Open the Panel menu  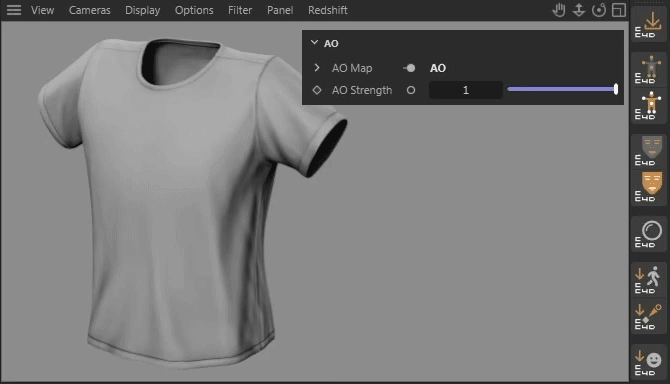point(280,10)
